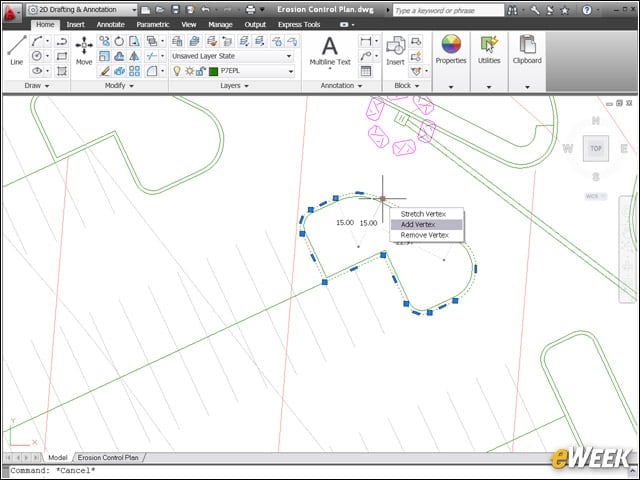Expand the Modify panel
The width and height of the screenshot is (640, 480).
(119, 86)
